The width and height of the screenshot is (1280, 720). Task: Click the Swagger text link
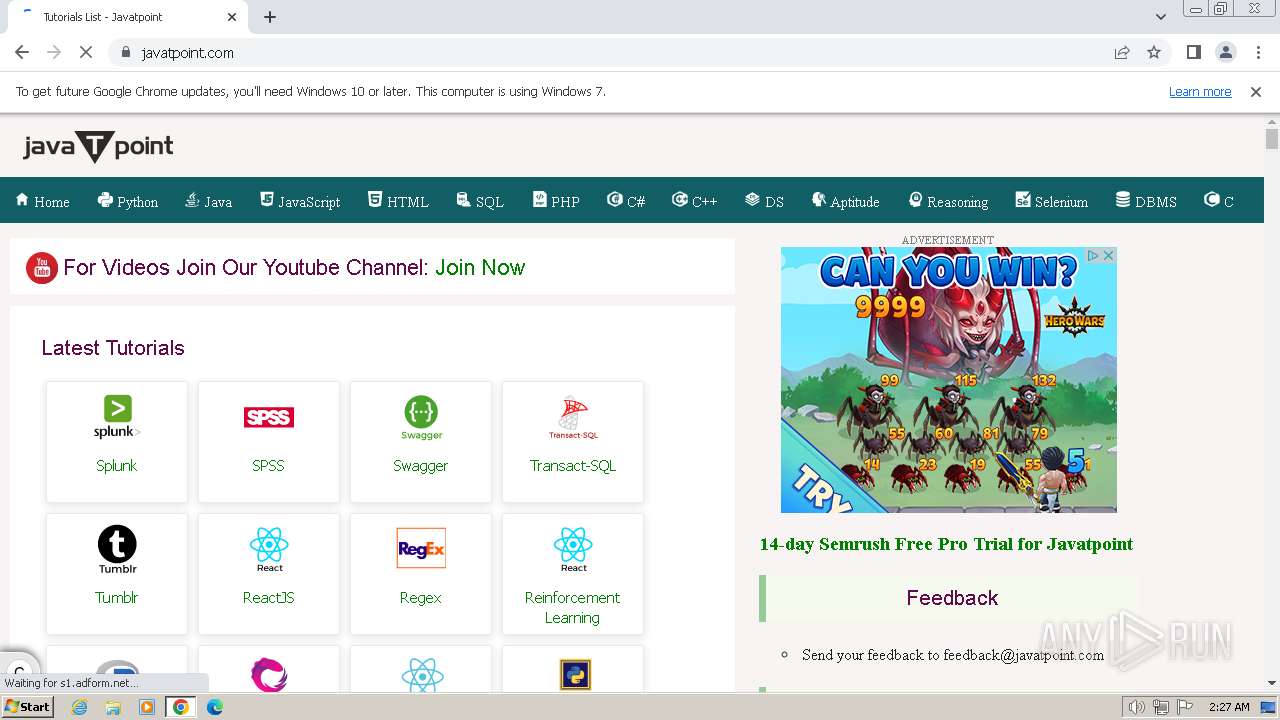pos(421,465)
